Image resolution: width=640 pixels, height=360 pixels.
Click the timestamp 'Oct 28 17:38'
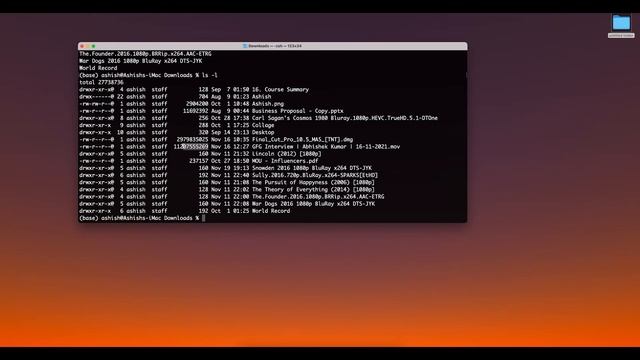click(230, 118)
